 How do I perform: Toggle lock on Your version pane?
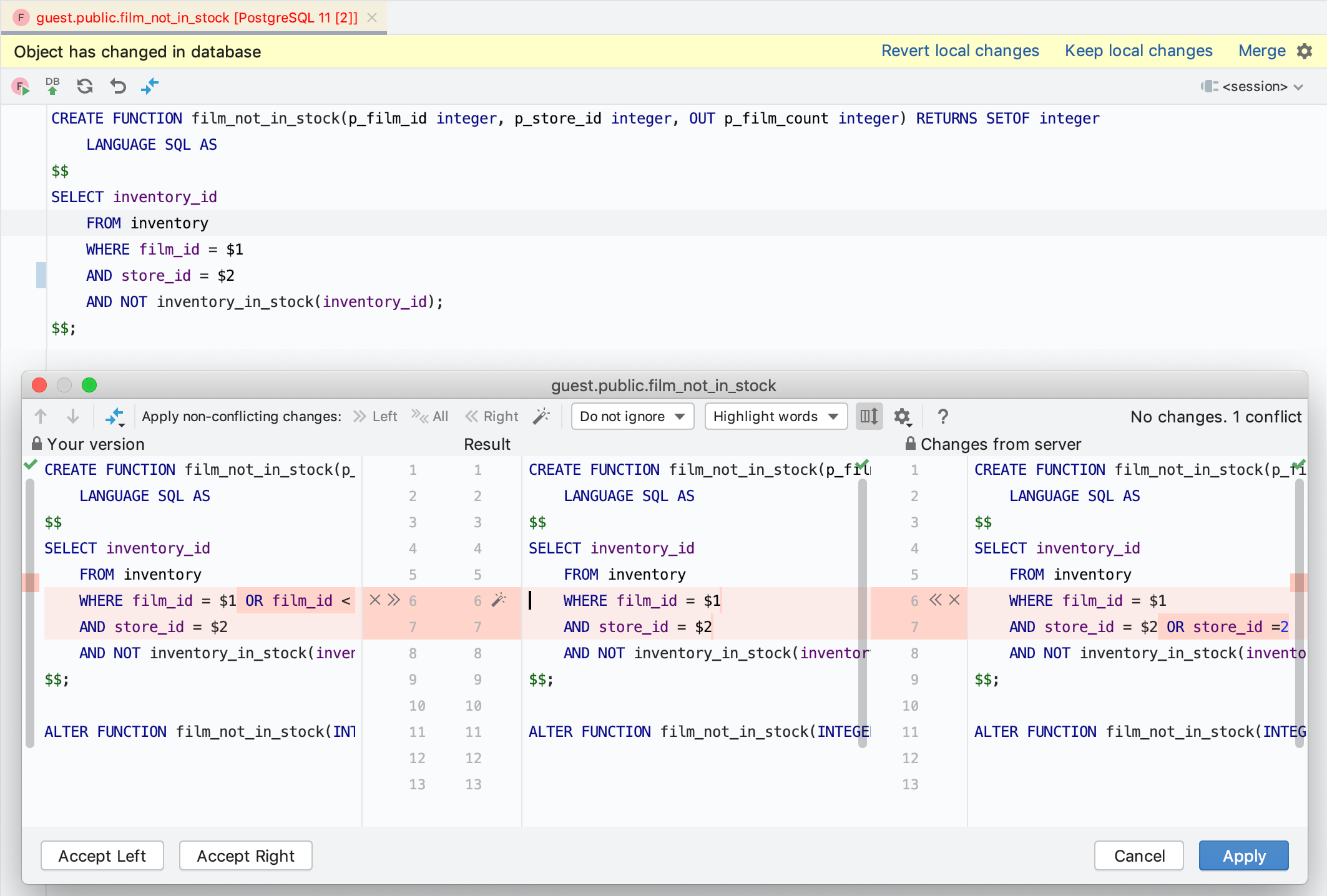click(x=37, y=444)
